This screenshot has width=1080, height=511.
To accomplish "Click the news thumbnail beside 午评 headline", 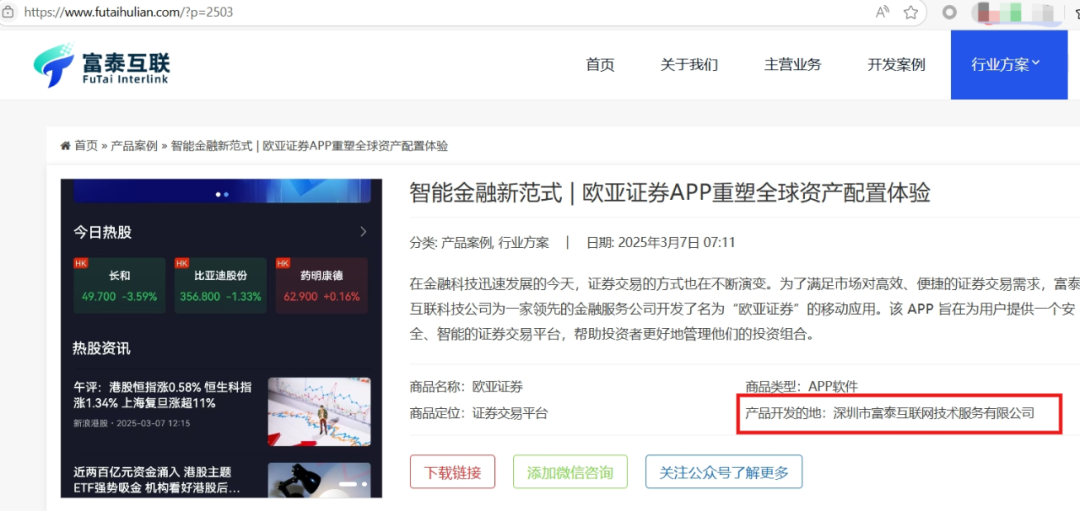I will [319, 411].
